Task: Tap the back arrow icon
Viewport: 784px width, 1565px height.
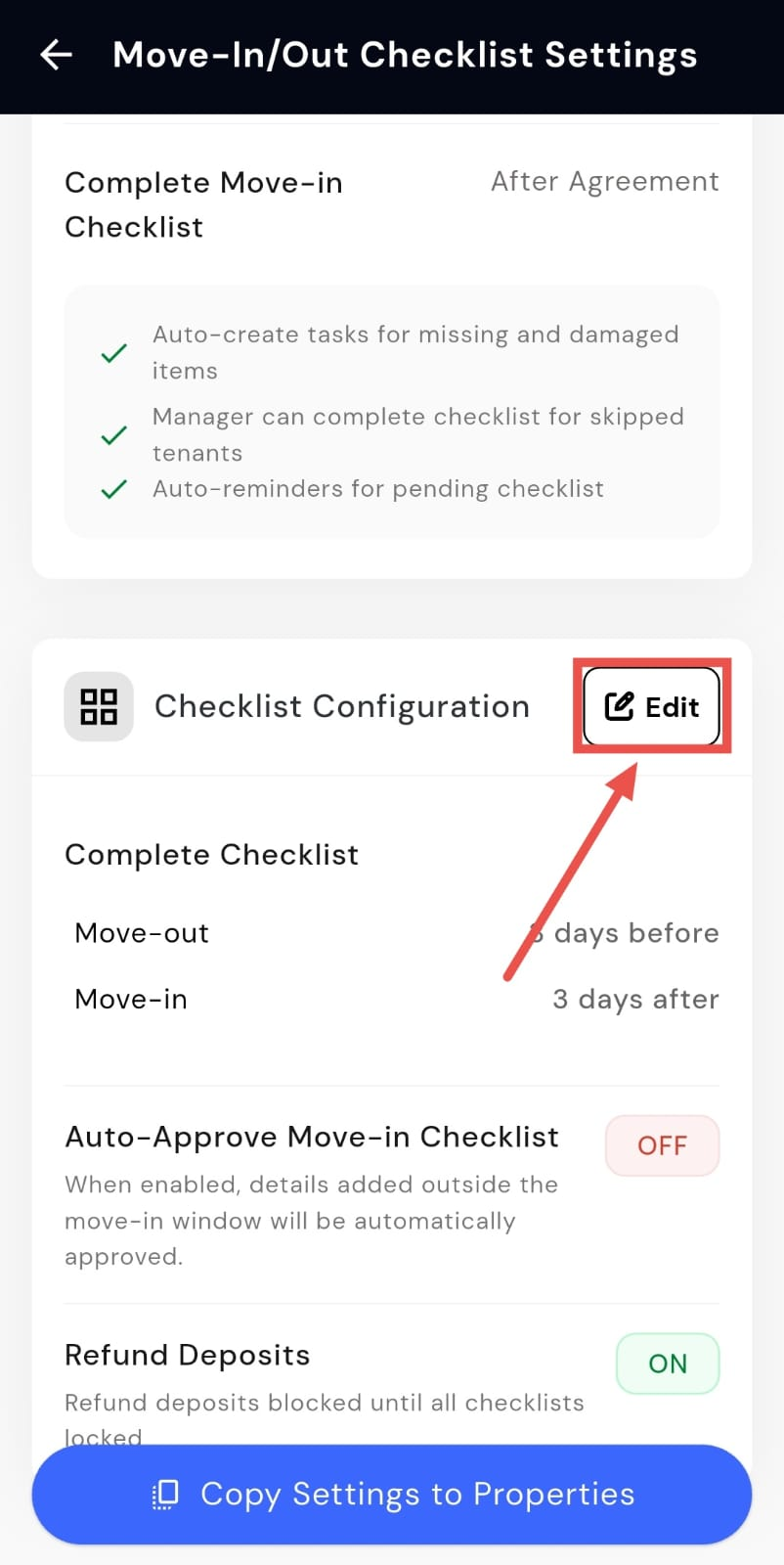Action: coord(57,55)
